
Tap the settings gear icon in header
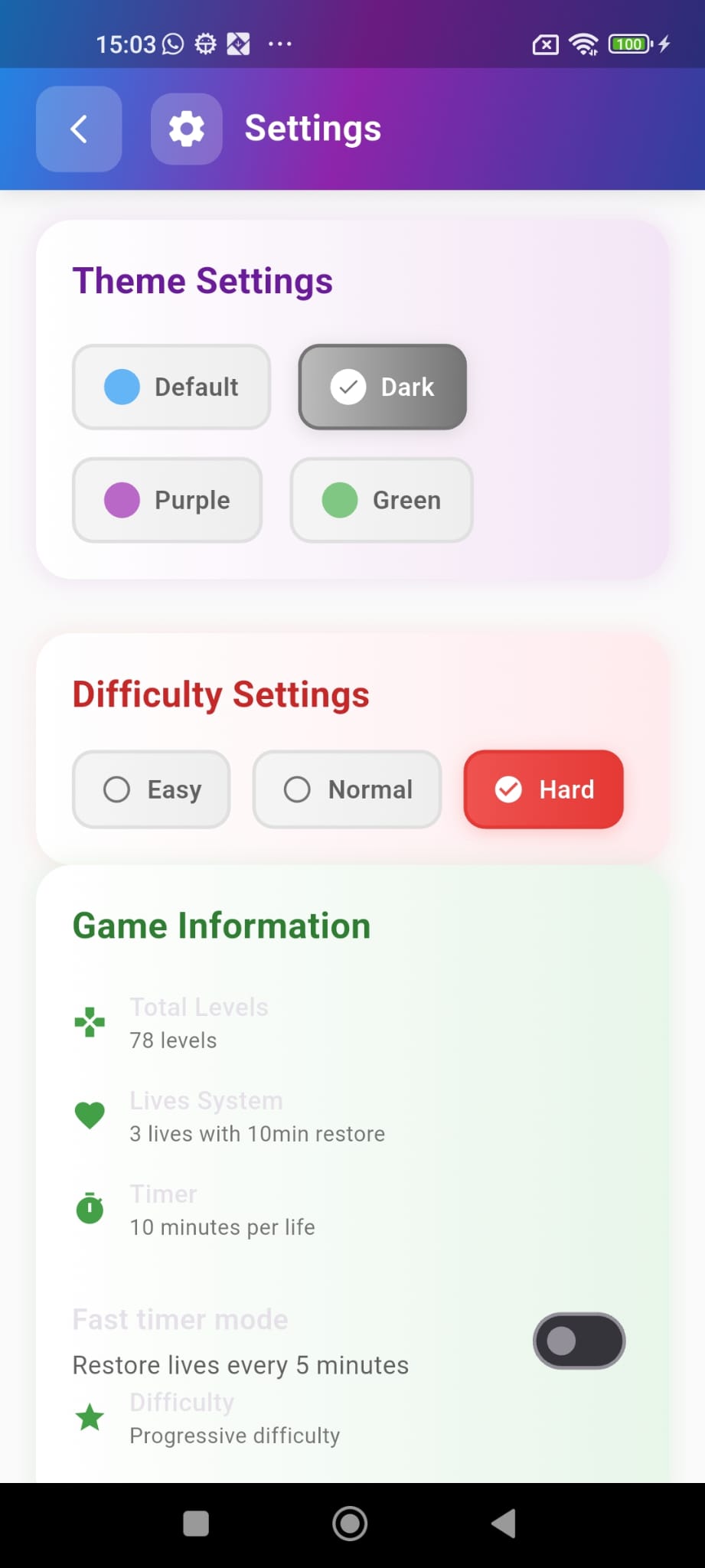click(187, 129)
